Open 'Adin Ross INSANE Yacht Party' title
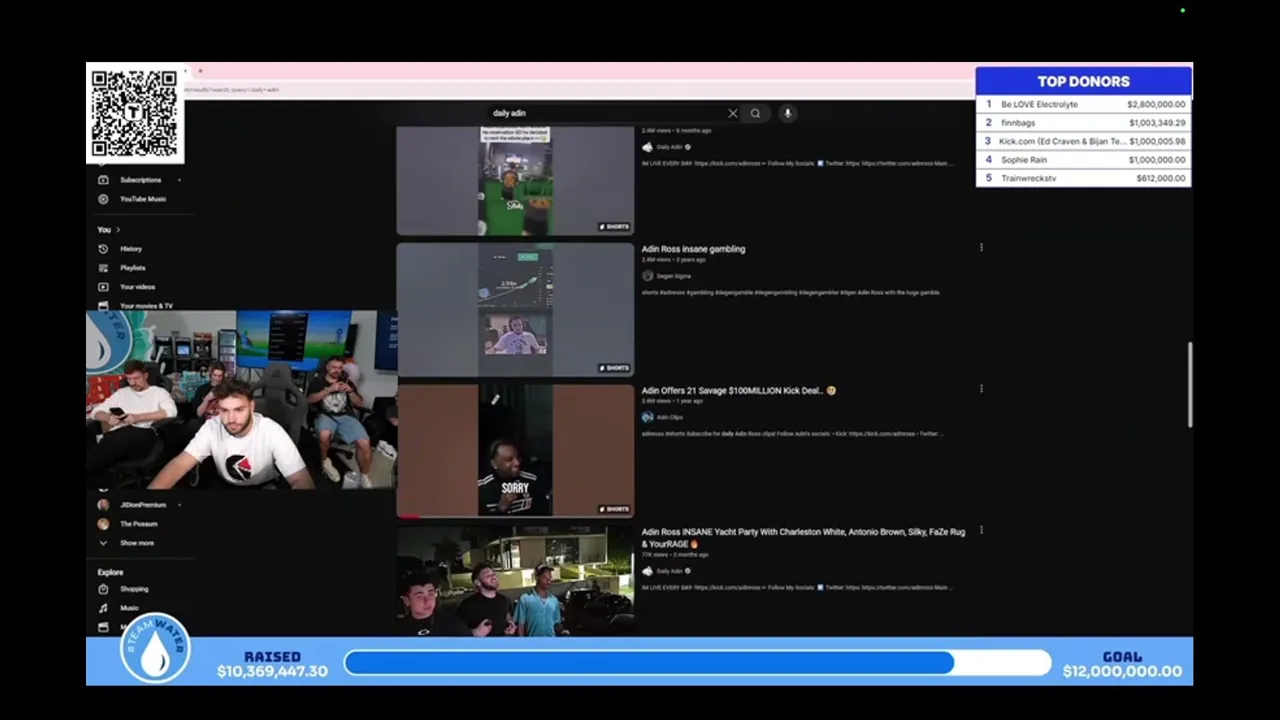This screenshot has width=1280, height=720. click(x=803, y=538)
